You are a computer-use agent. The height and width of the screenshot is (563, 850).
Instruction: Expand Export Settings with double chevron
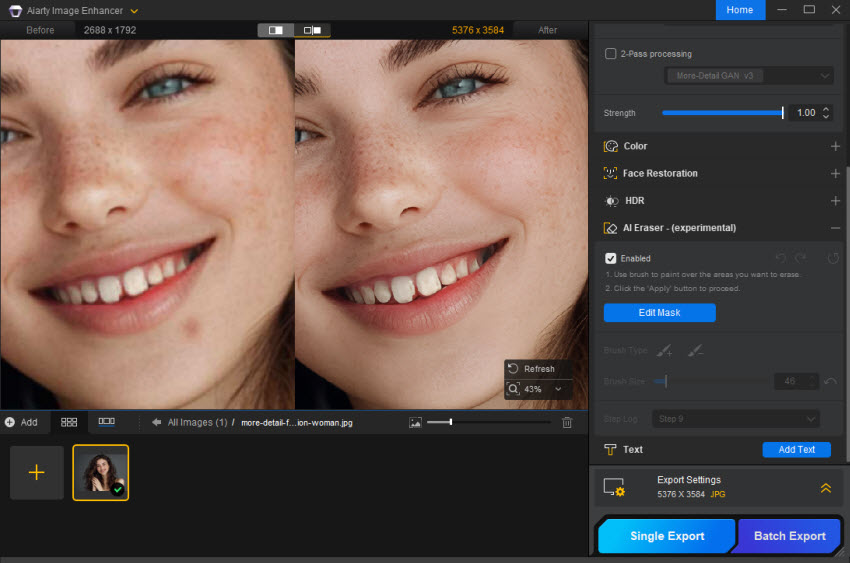click(x=826, y=488)
